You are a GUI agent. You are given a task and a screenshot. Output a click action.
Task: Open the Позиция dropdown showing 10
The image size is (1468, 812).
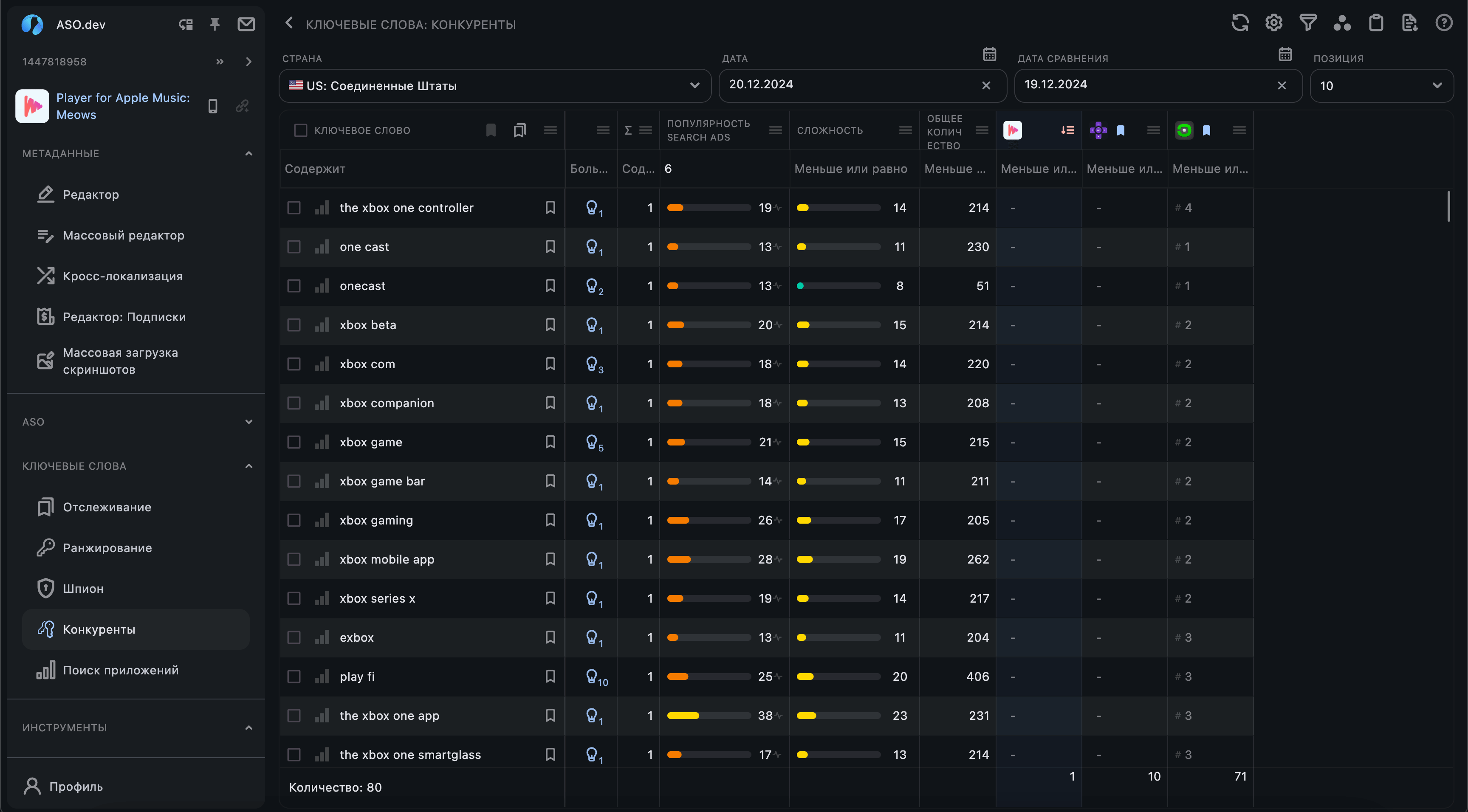[x=1381, y=85]
